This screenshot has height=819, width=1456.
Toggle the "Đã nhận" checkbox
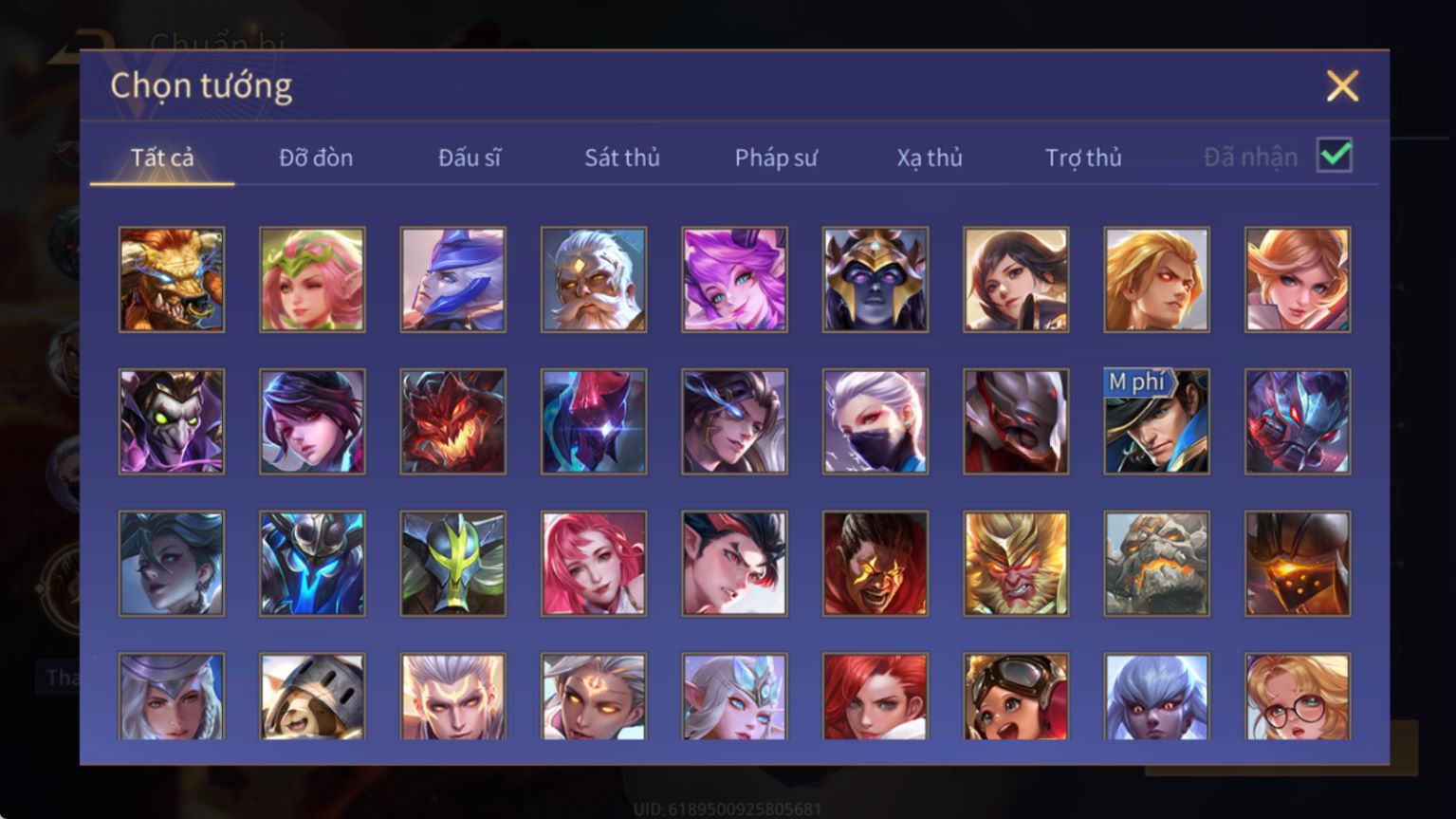[x=1335, y=155]
